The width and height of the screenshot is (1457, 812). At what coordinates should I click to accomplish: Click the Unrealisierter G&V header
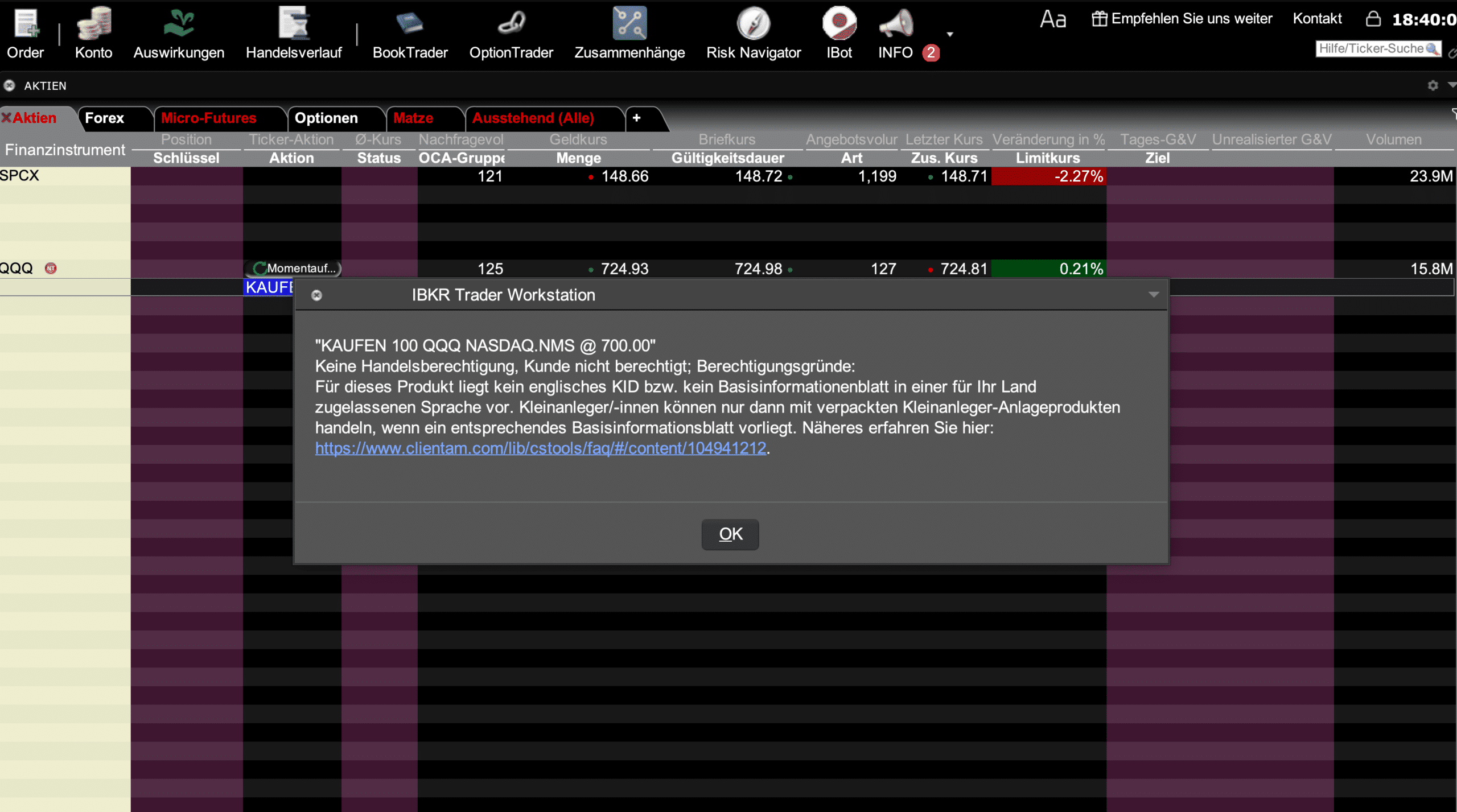click(1271, 139)
